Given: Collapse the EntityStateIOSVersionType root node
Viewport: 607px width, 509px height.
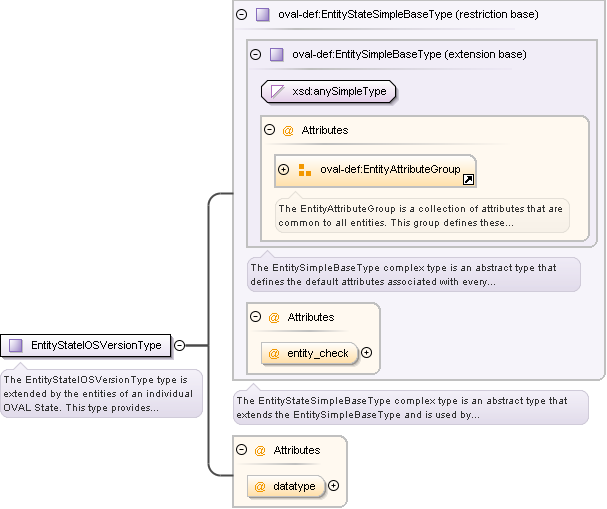Looking at the screenshot, I should [179, 345].
